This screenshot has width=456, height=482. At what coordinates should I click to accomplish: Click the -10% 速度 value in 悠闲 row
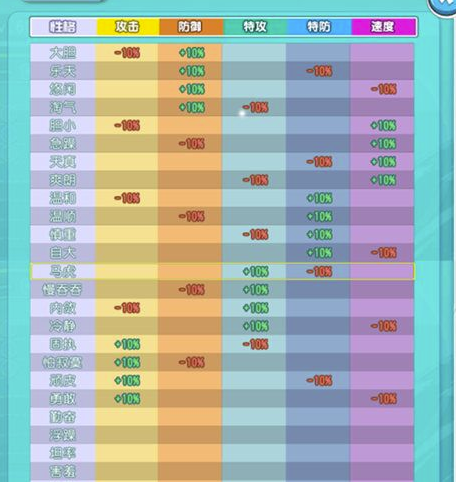point(384,89)
